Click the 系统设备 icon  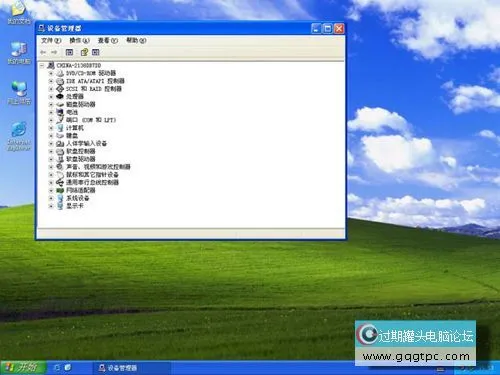(60, 198)
